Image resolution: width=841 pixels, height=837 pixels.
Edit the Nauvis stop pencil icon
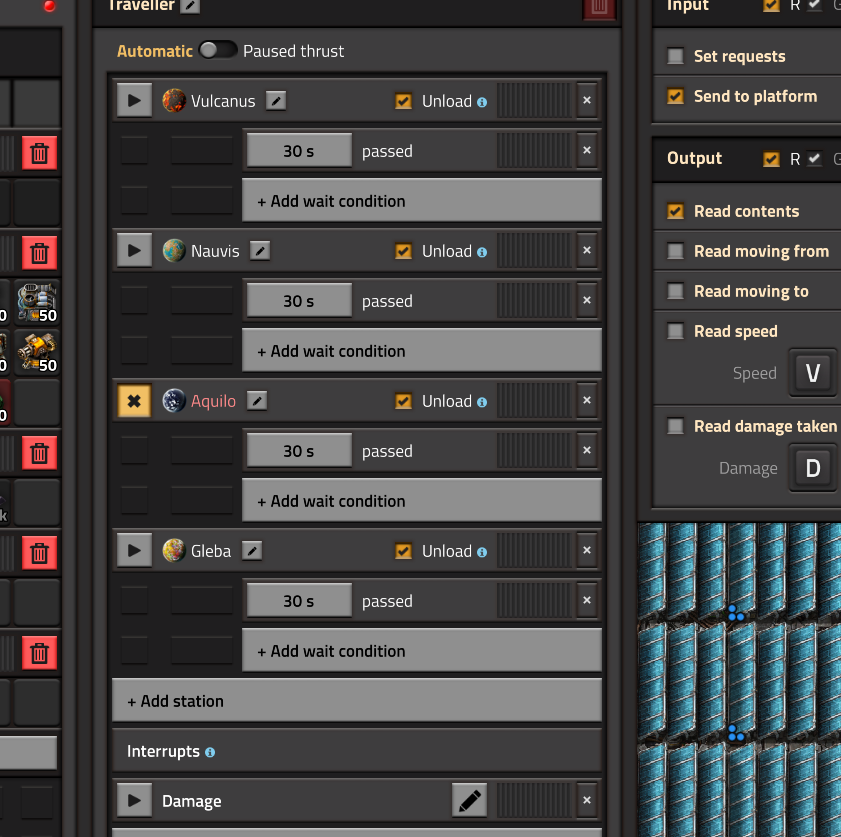click(260, 251)
